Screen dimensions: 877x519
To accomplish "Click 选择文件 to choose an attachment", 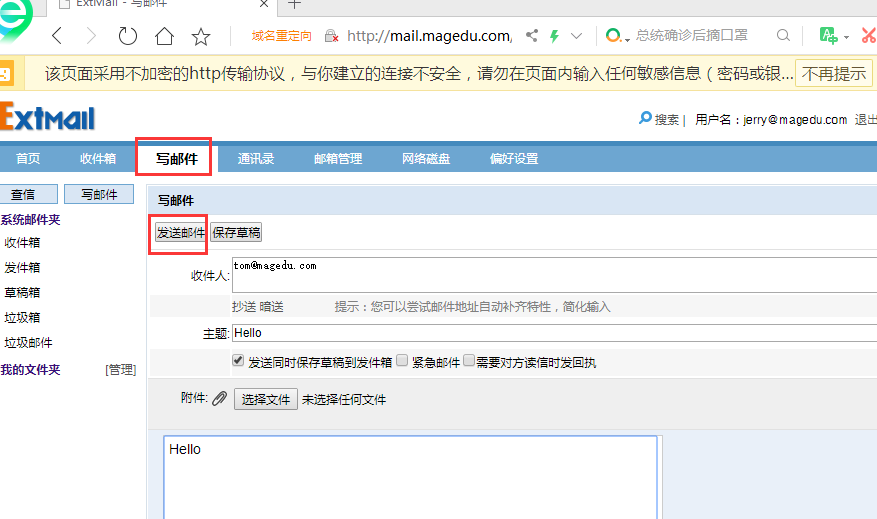I will tap(266, 399).
